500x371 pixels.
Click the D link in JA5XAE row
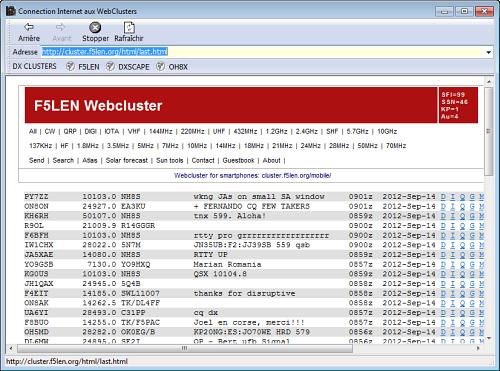point(443,255)
